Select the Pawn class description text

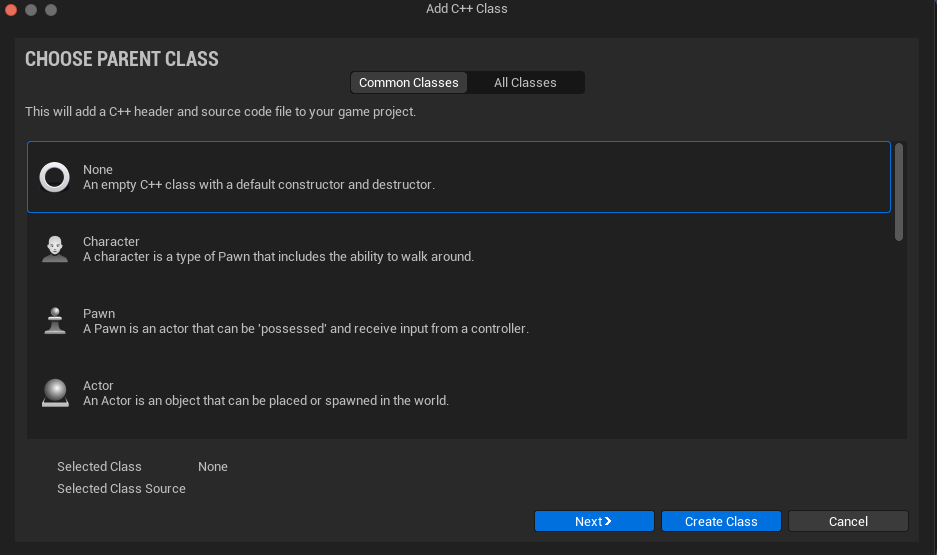pos(305,329)
